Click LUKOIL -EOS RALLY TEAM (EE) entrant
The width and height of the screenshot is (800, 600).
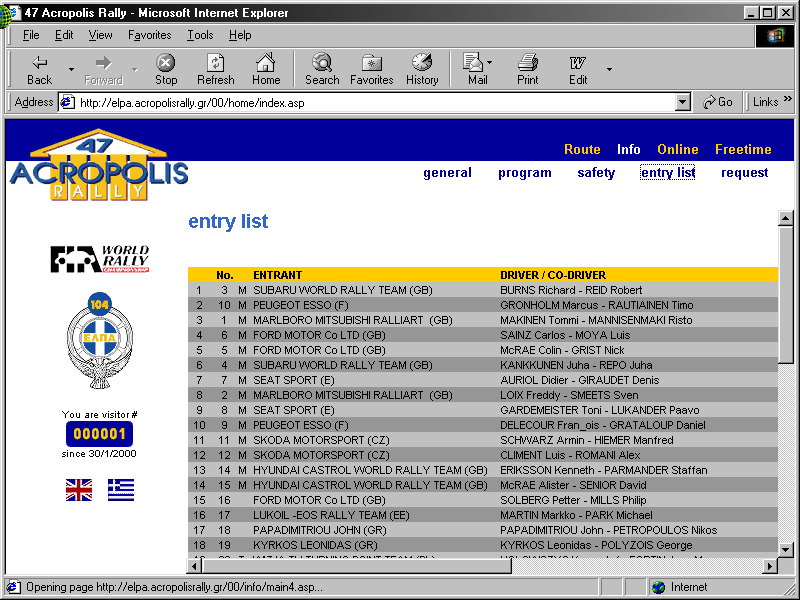tap(331, 515)
